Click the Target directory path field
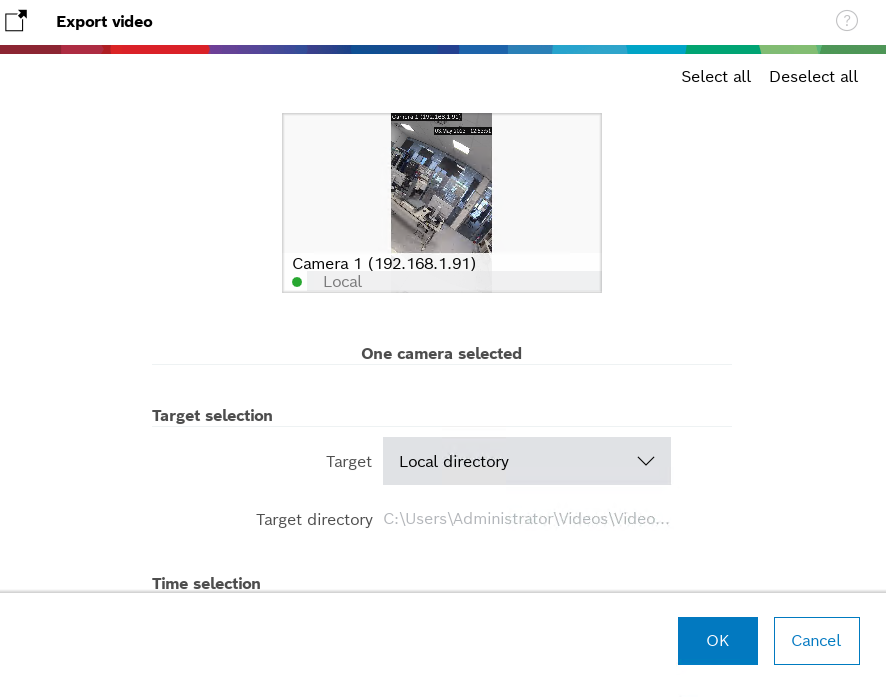 (x=526, y=519)
